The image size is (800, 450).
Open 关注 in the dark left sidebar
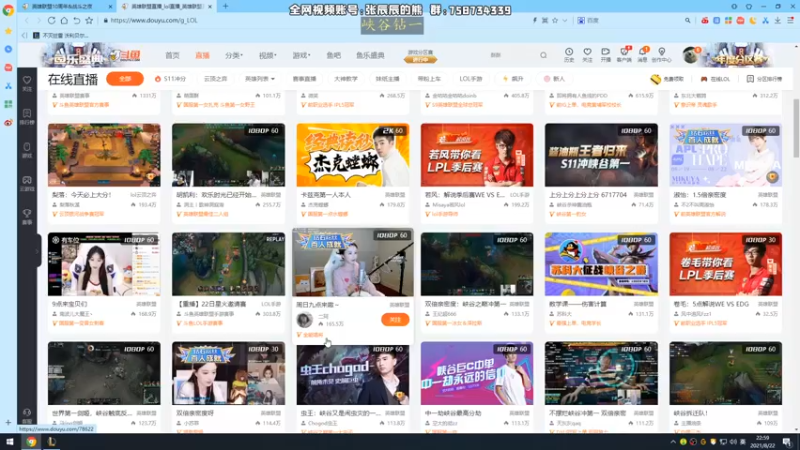point(27,84)
